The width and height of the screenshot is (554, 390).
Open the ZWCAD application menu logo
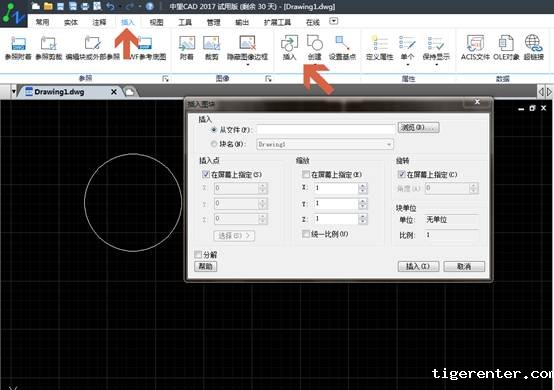(13, 14)
